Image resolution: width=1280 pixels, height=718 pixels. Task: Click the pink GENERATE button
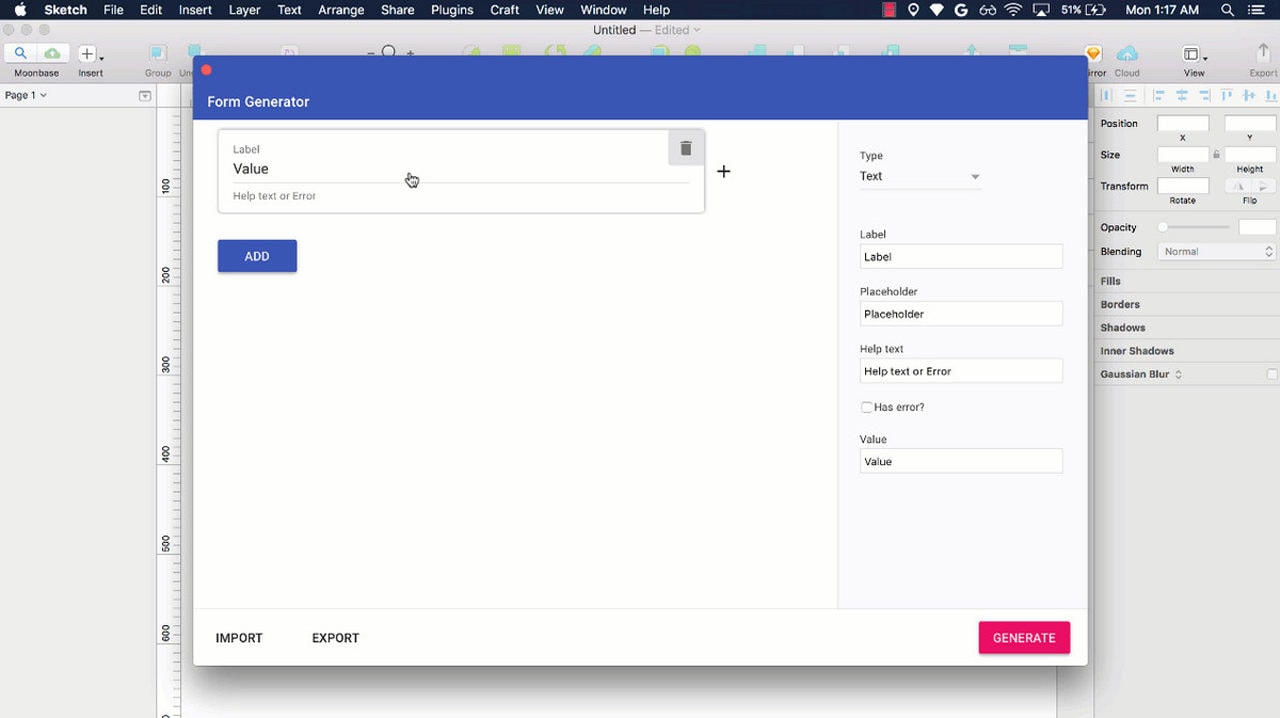[1024, 638]
